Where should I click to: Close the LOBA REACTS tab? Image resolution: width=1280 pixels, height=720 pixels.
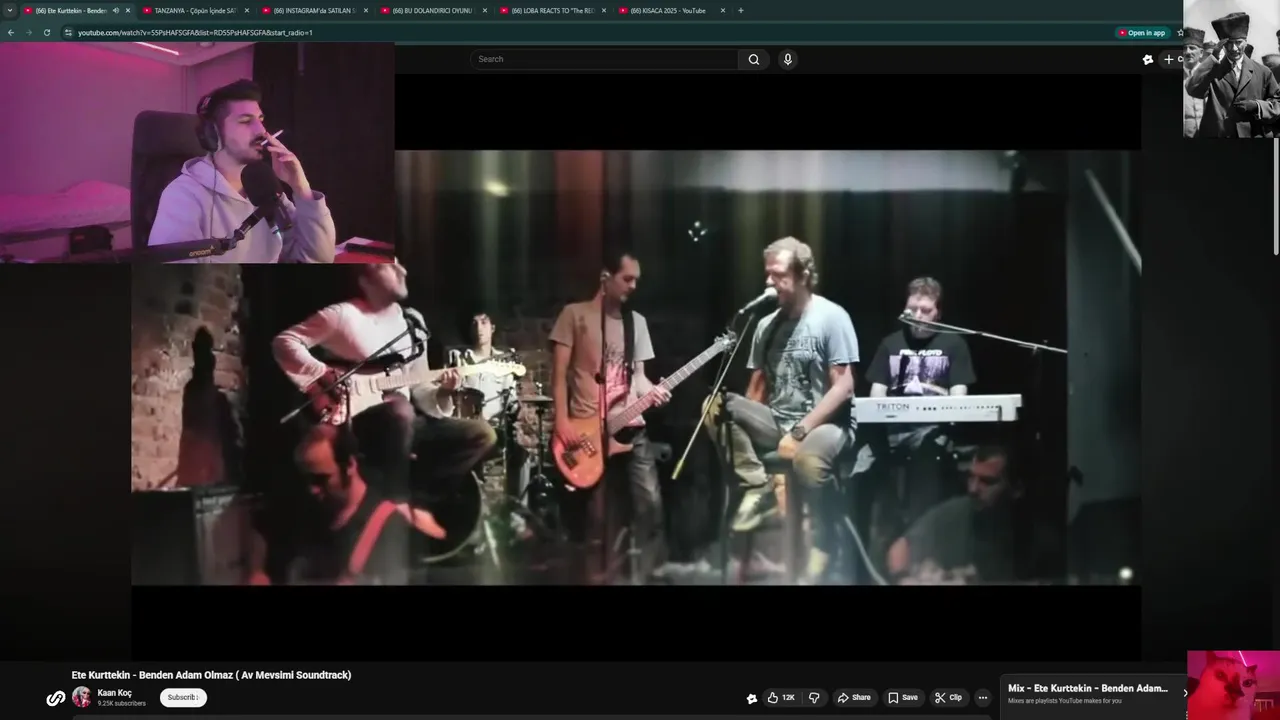pyautogui.click(x=604, y=10)
